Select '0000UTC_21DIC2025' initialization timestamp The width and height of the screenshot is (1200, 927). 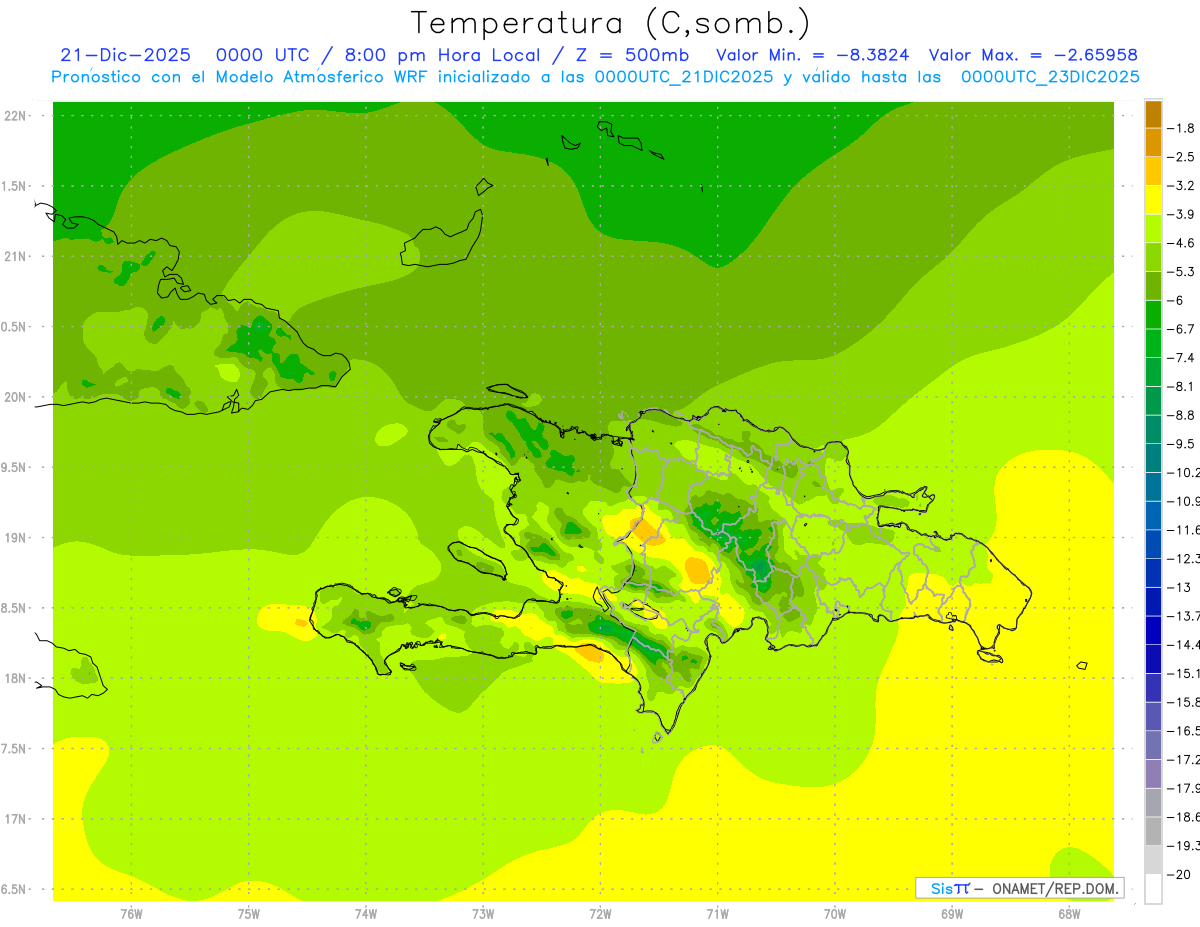[683, 77]
